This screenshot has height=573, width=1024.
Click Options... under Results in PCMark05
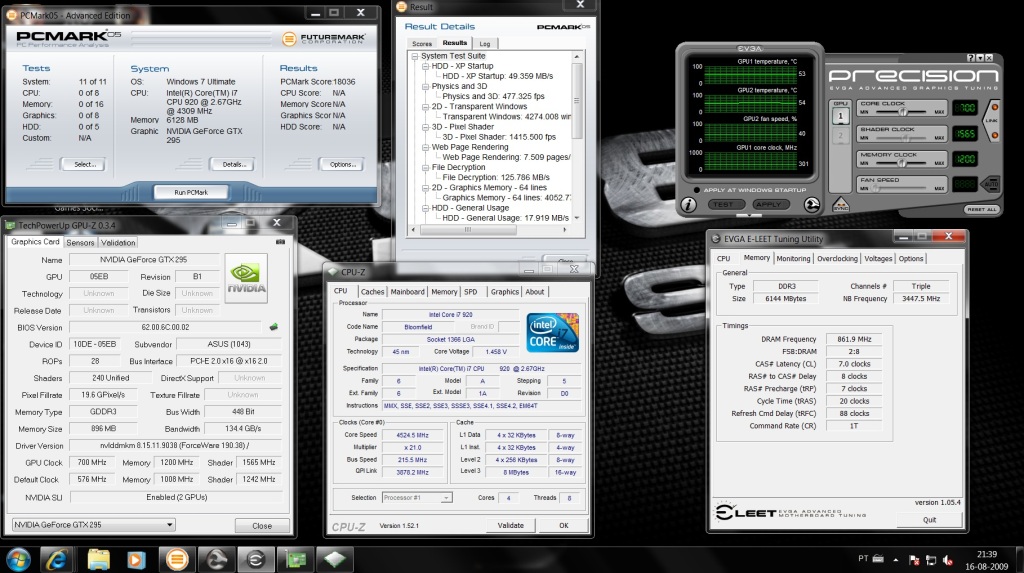point(342,165)
